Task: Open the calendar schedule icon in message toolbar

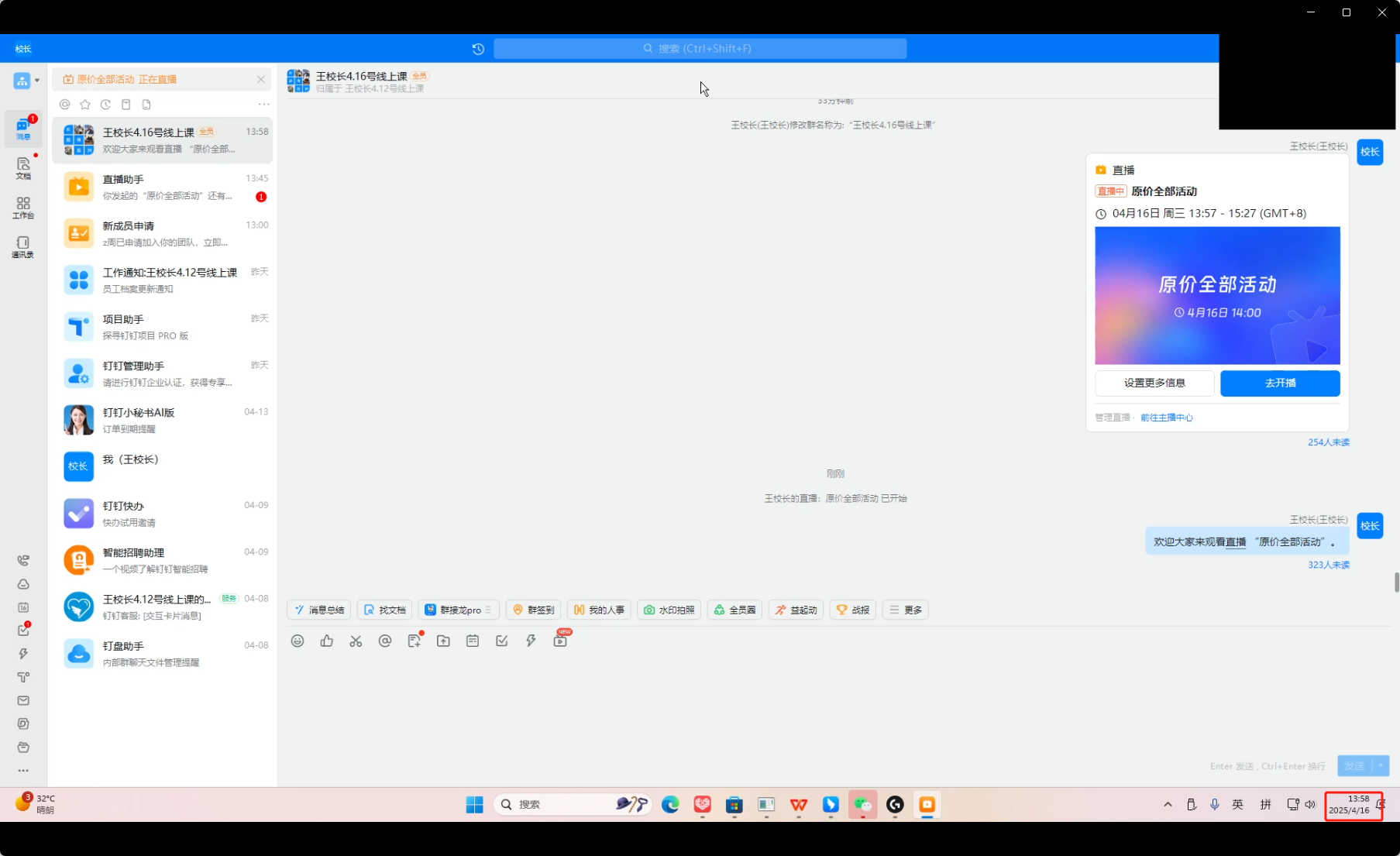Action: coord(473,641)
